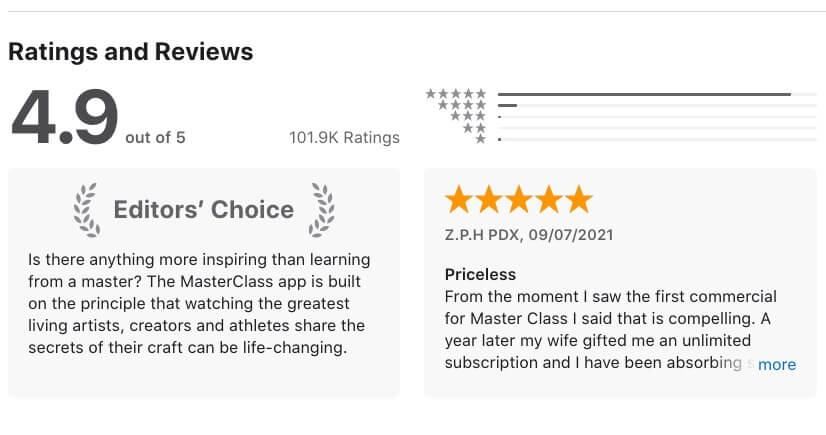Screen dimensions: 826x435
Task: Click the five-star rating distribution bar
Action: (657, 94)
